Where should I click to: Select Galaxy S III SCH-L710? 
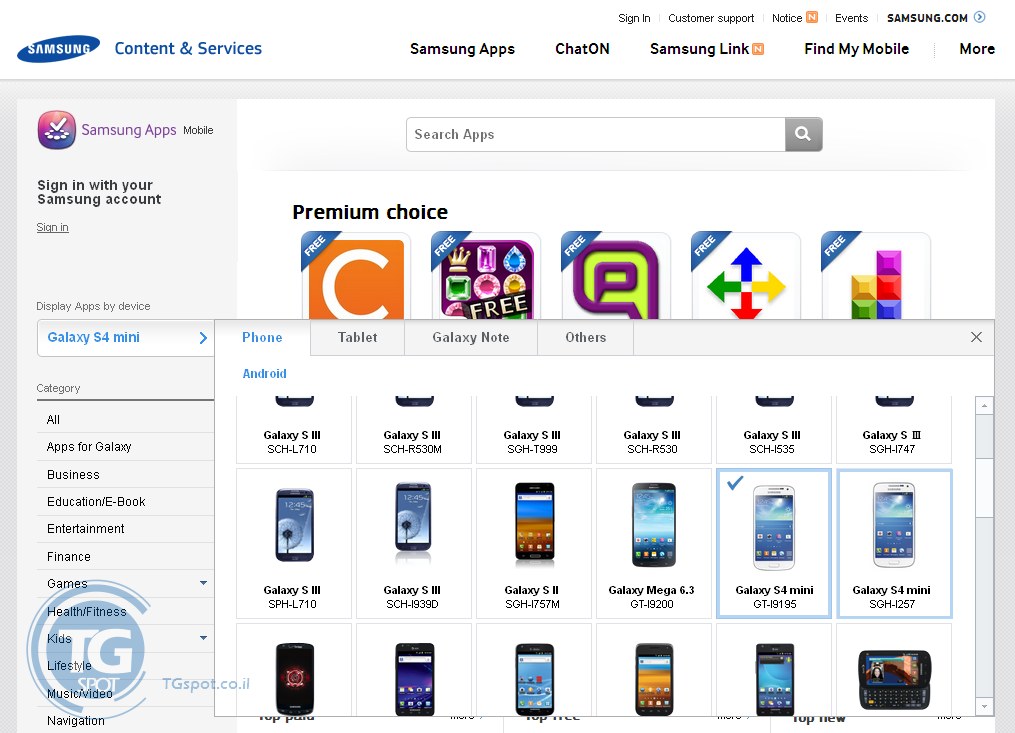294,429
